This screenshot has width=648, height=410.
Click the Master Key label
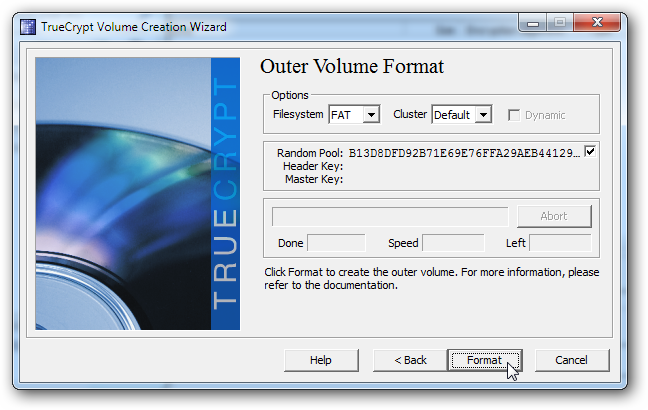point(314,179)
